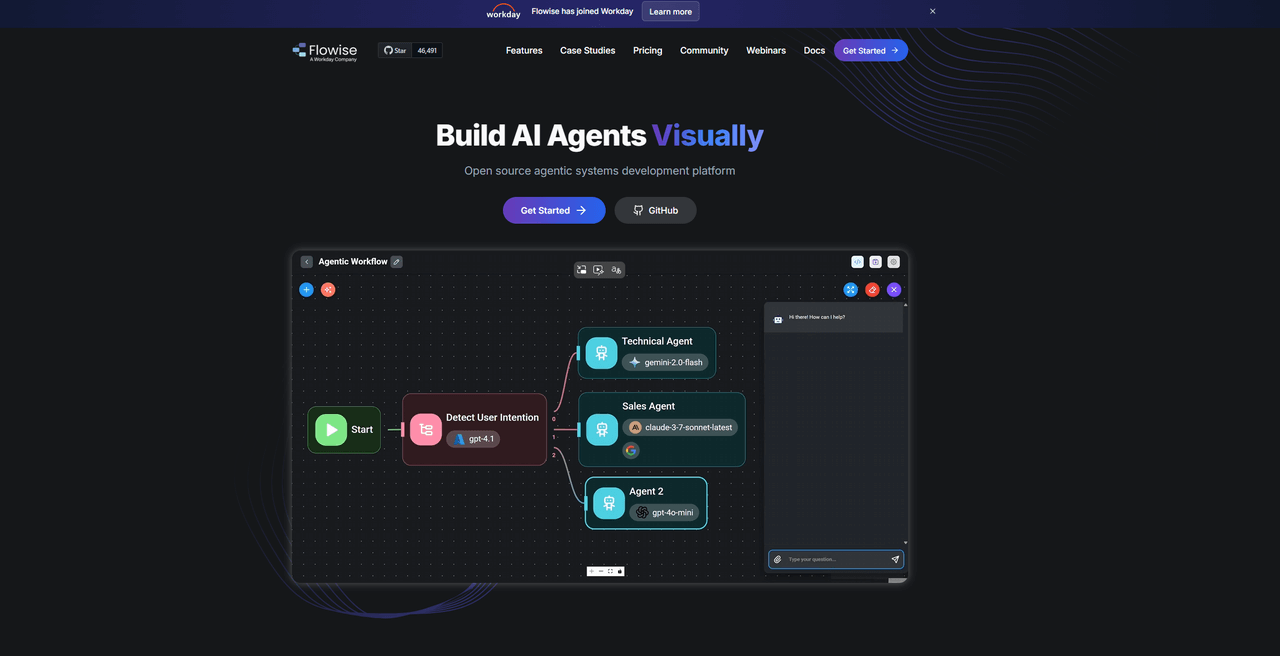Click the gpt-4.1 model chip
The height and width of the screenshot is (656, 1280).
(x=473, y=439)
